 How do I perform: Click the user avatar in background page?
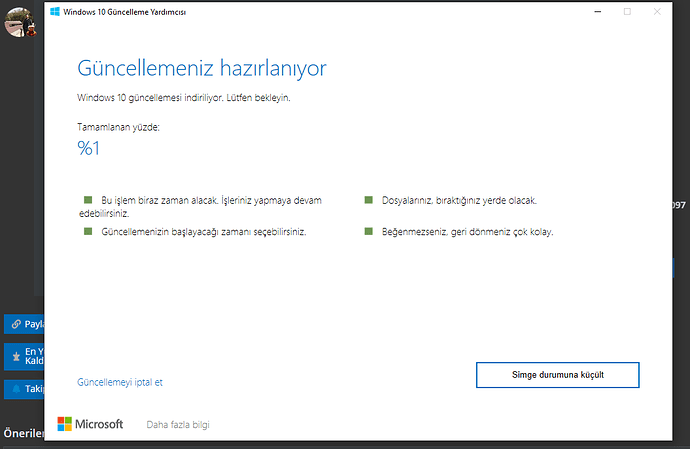click(19, 22)
